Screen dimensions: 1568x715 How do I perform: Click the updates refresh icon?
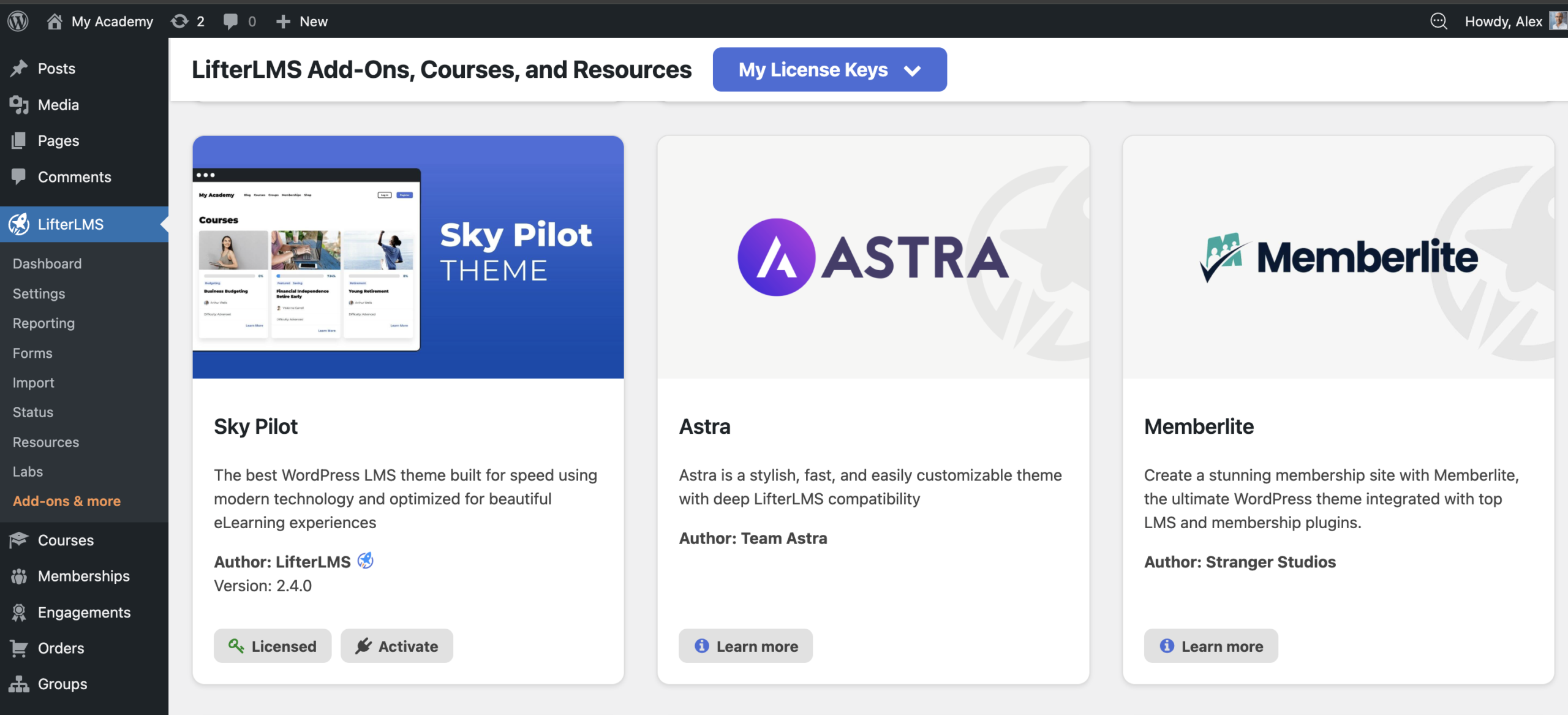(x=179, y=21)
